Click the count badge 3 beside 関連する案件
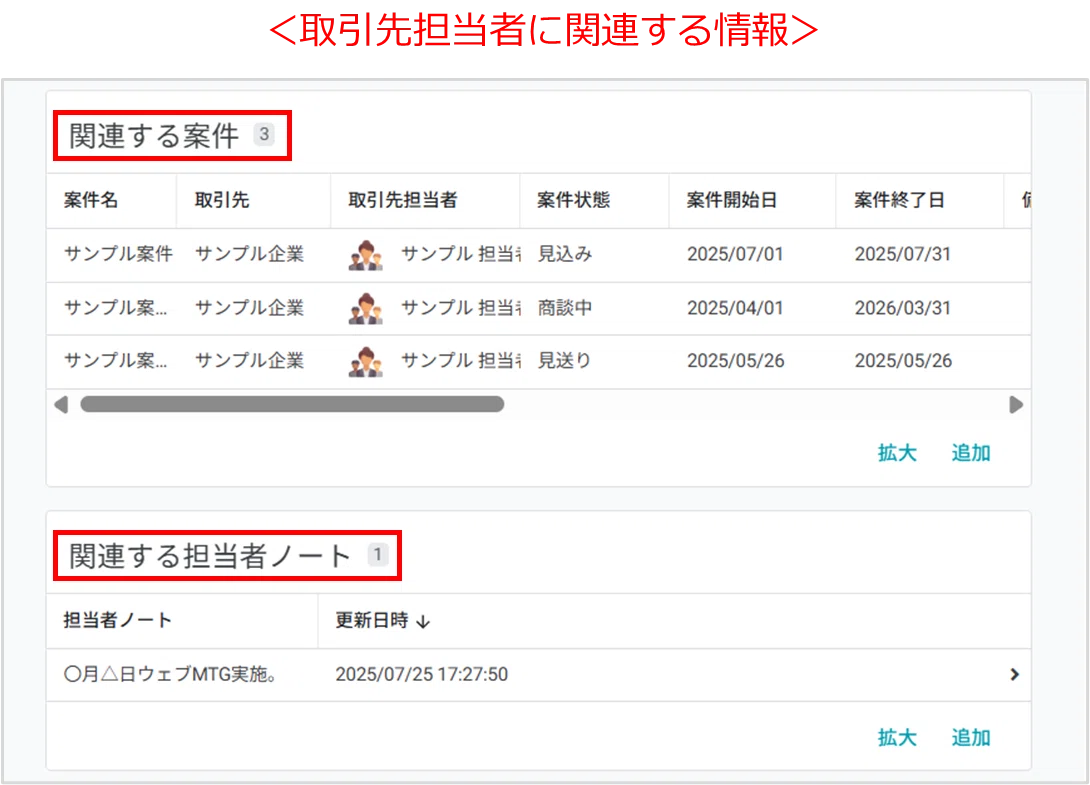 (x=264, y=134)
